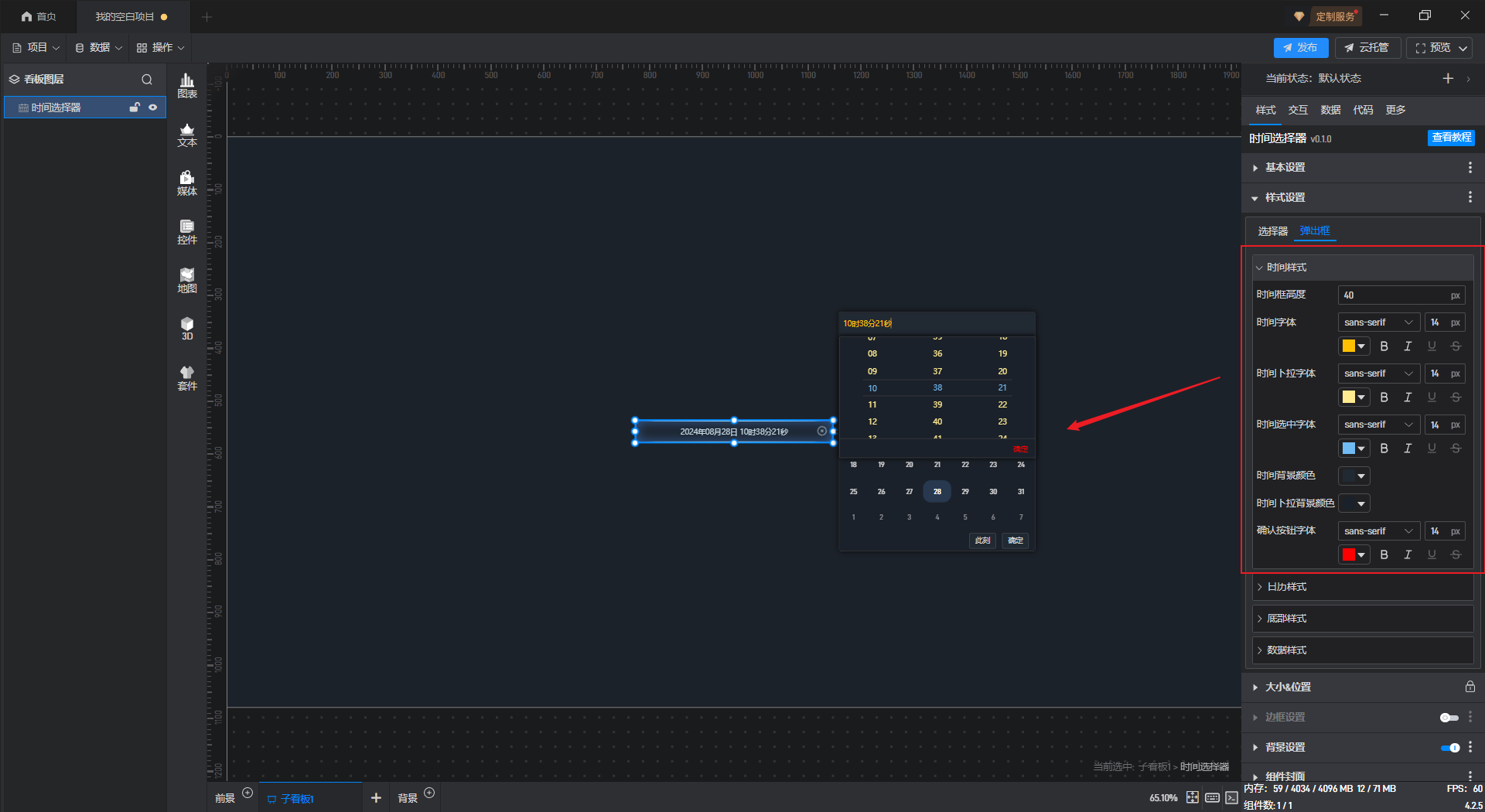Switch to the 选择器 sub-tab
The height and width of the screenshot is (812, 1485).
tap(1272, 231)
